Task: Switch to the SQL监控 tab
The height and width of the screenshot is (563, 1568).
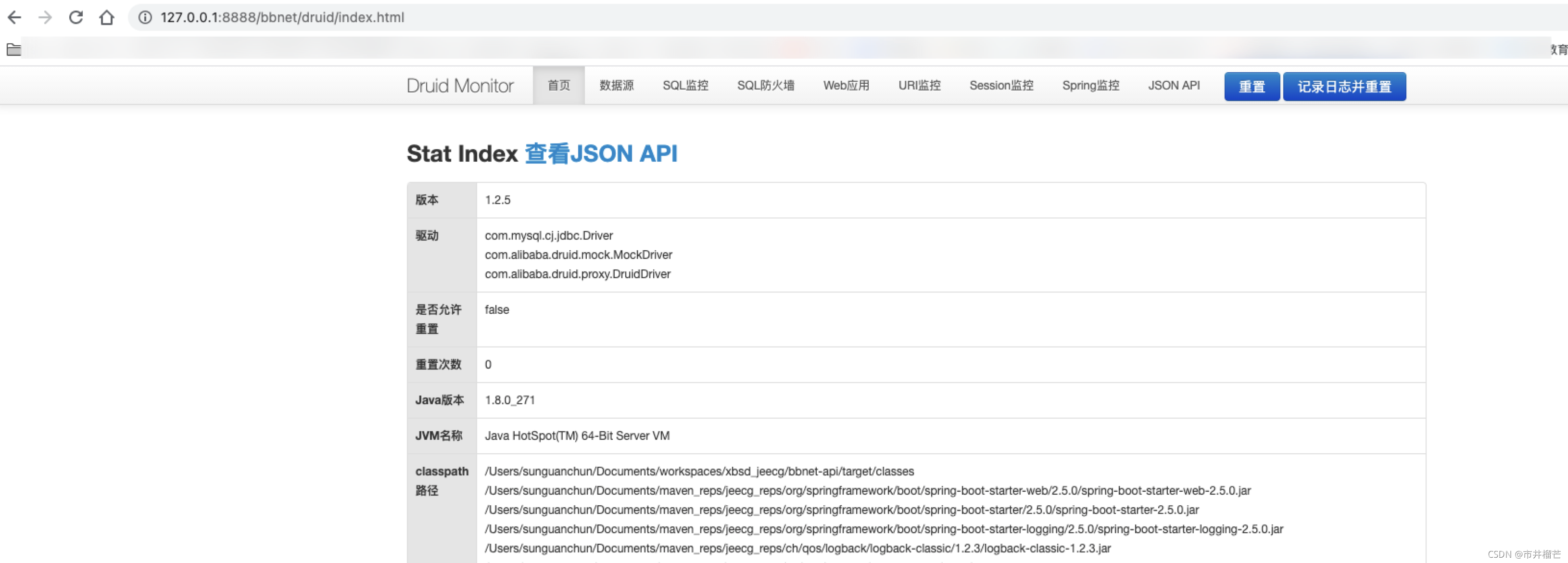Action: [685, 86]
